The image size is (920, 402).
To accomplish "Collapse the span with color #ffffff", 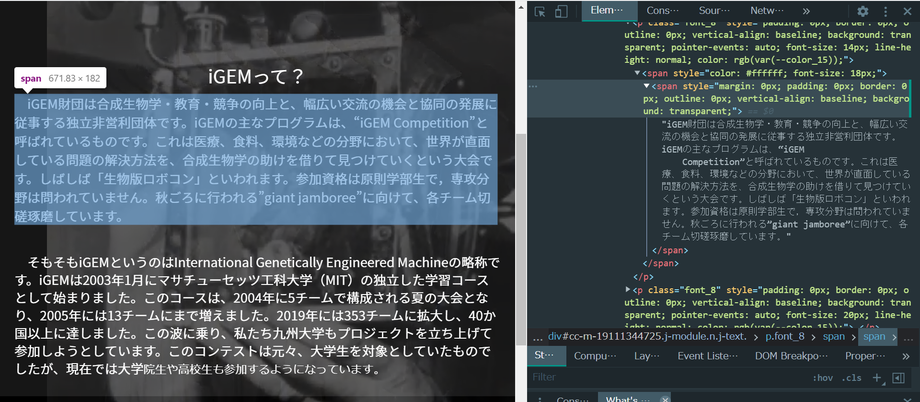I will (638, 73).
